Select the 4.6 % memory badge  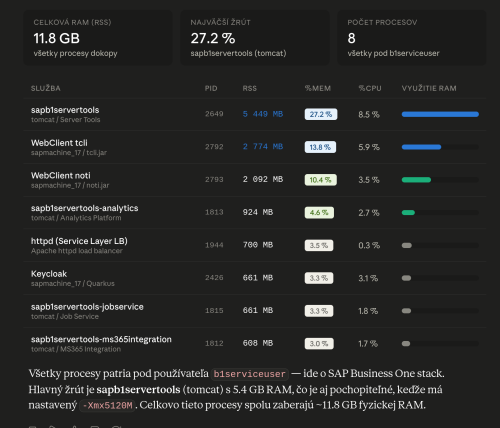tap(319, 213)
